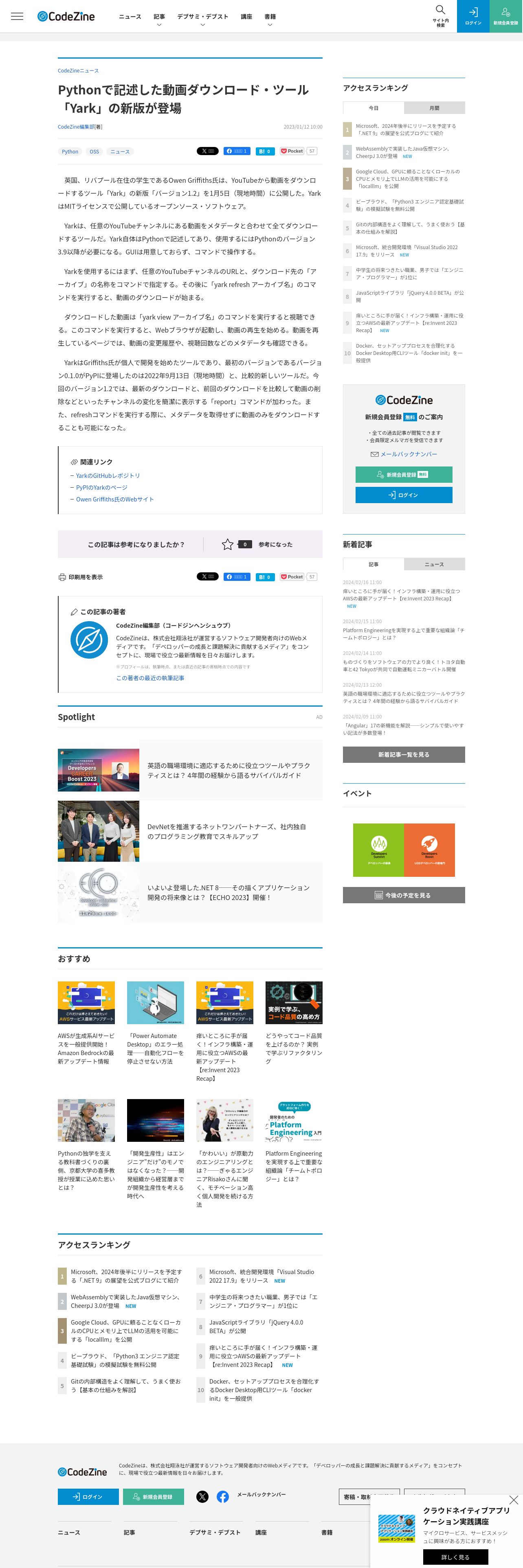Click sidebar blue ログイン button
The height and width of the screenshot is (1568, 523).
pyautogui.click(x=404, y=495)
